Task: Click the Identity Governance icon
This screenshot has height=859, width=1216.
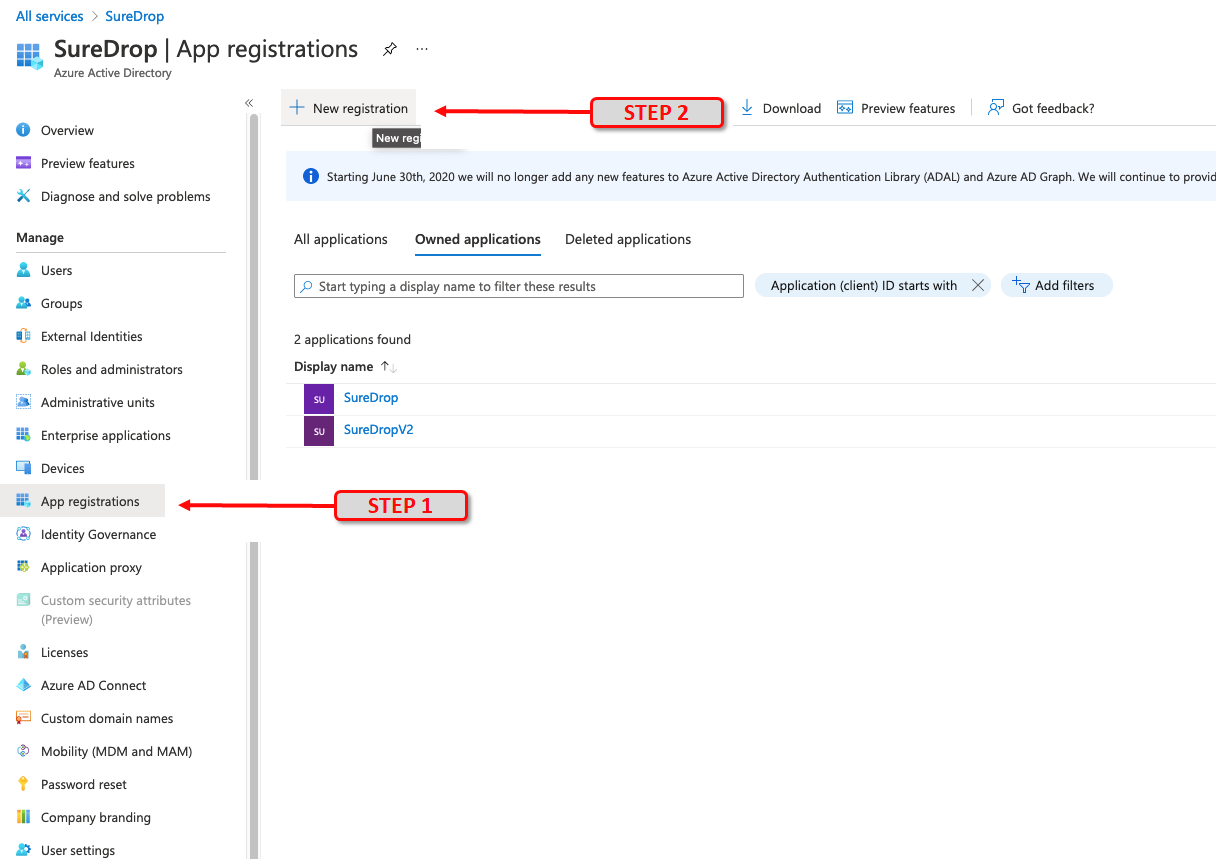Action: pos(24,534)
